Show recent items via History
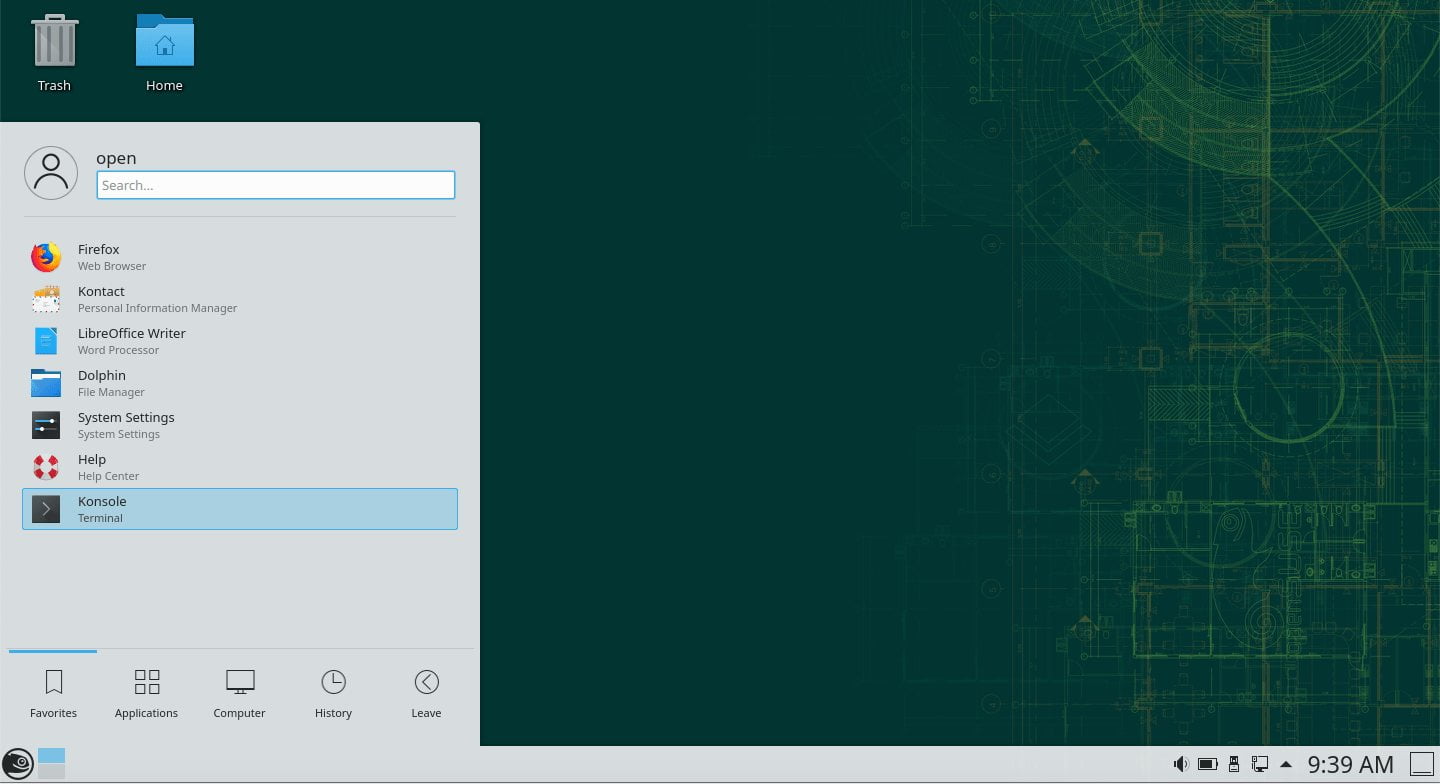This screenshot has height=784, width=1440. pos(333,692)
